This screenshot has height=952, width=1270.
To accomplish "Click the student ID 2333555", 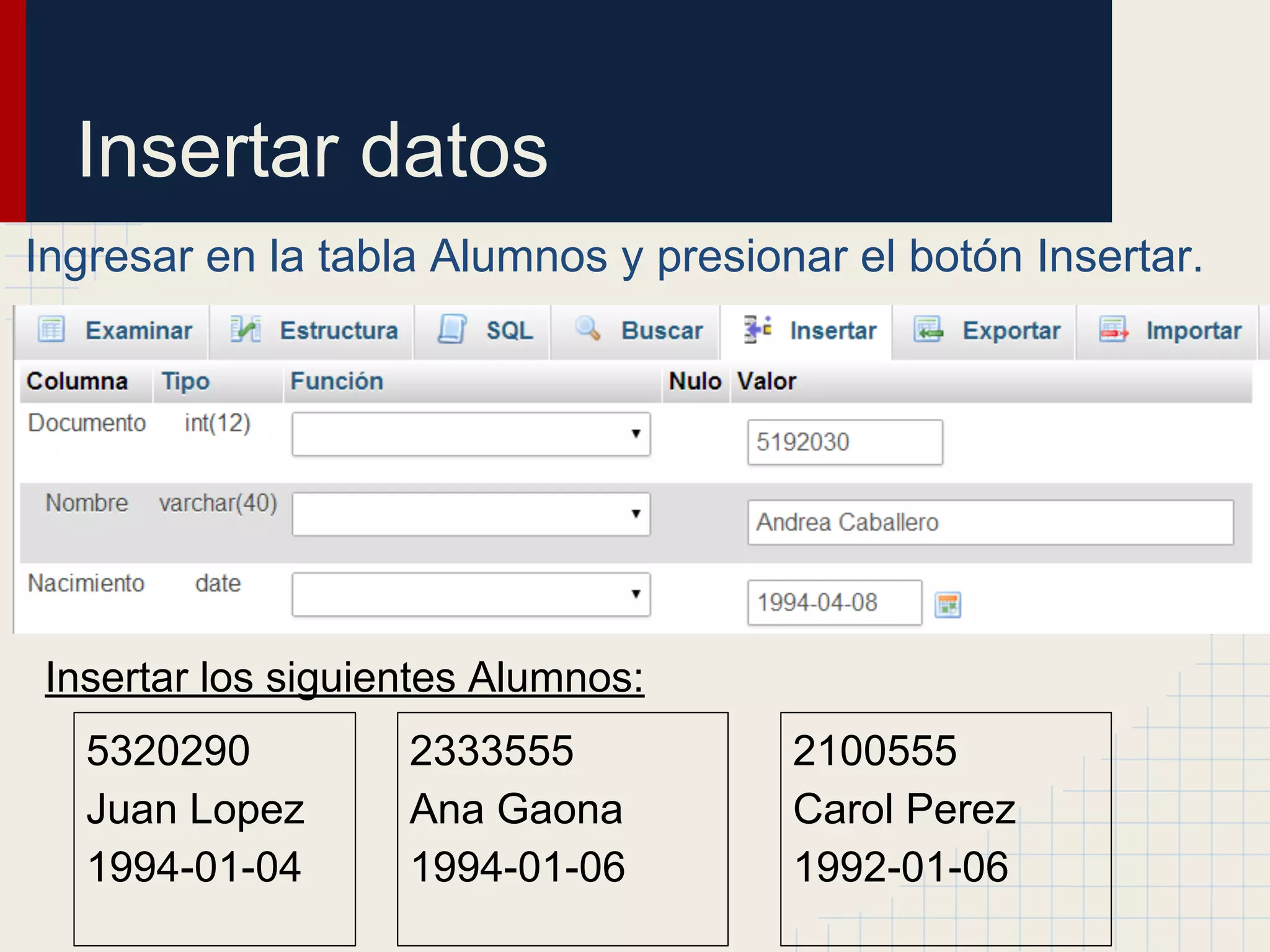I will click(x=492, y=751).
